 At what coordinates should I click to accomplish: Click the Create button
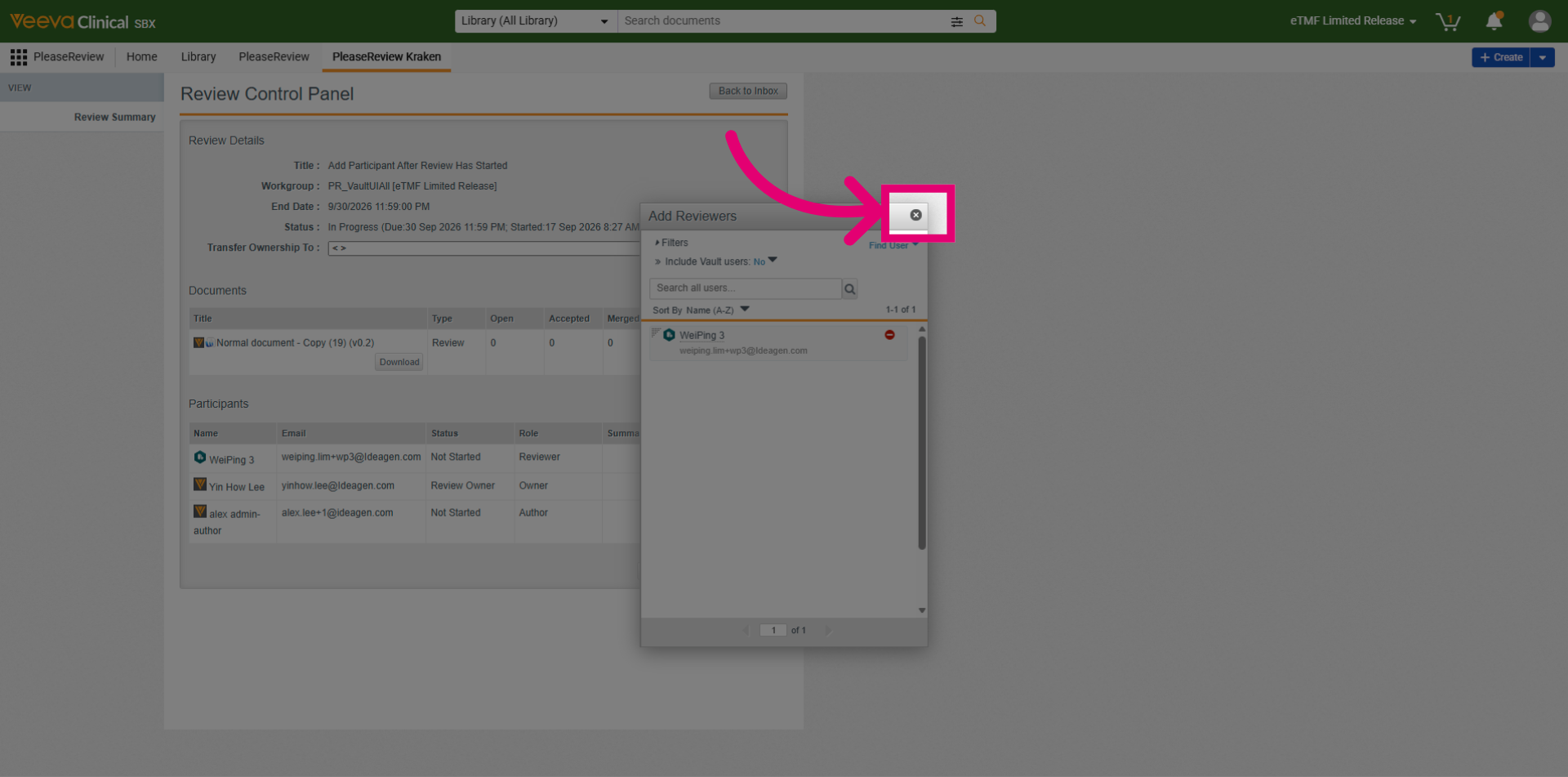point(1501,57)
